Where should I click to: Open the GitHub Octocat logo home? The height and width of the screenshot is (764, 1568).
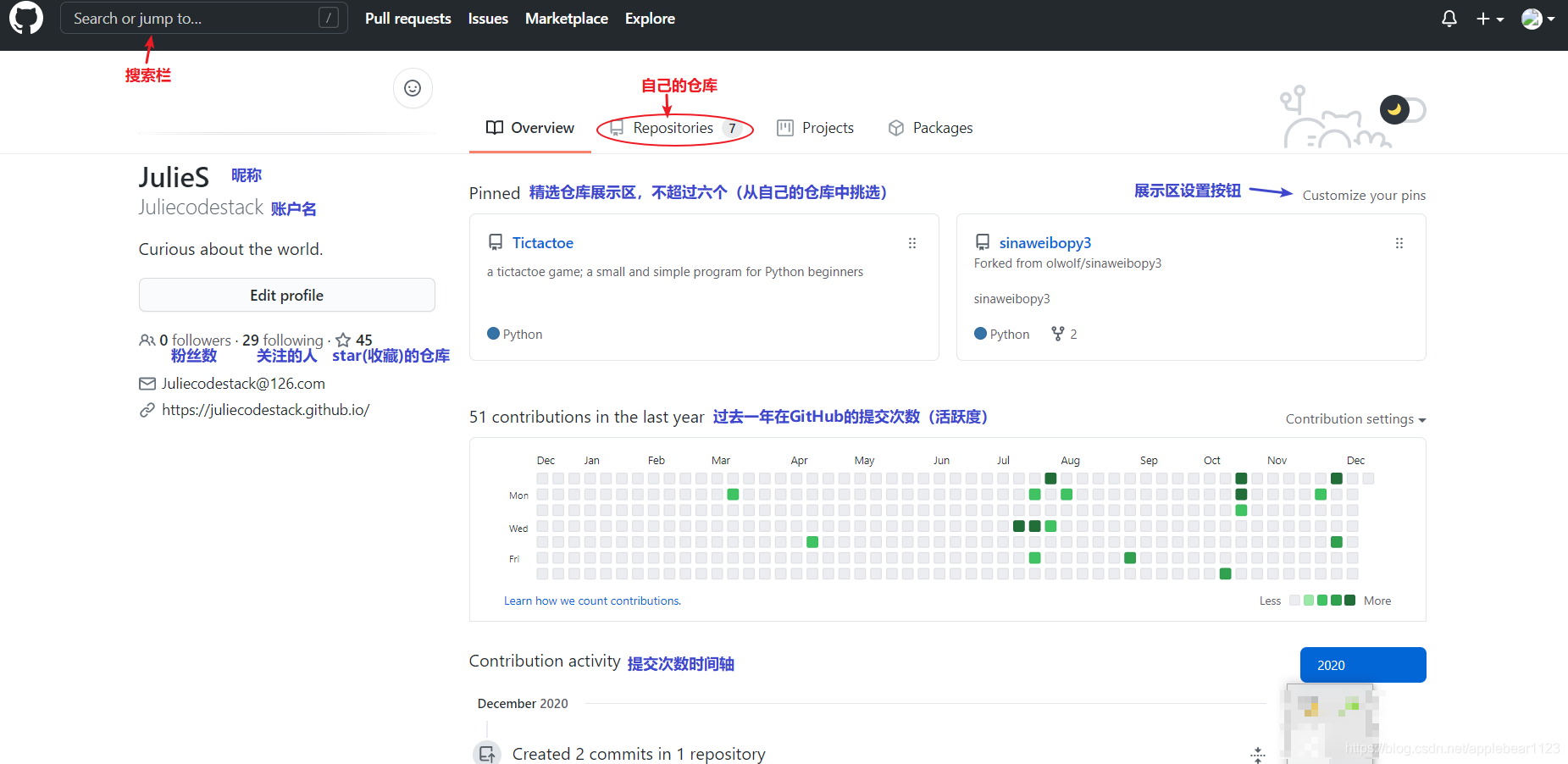26,18
